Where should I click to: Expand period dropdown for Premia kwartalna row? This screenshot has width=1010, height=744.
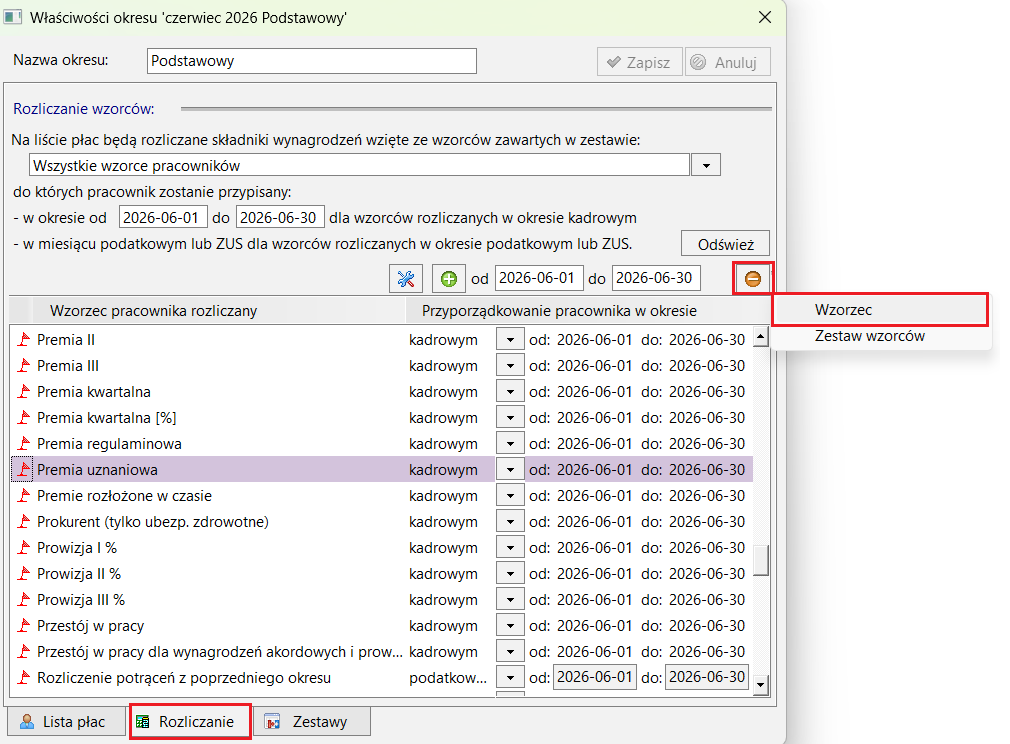click(510, 392)
